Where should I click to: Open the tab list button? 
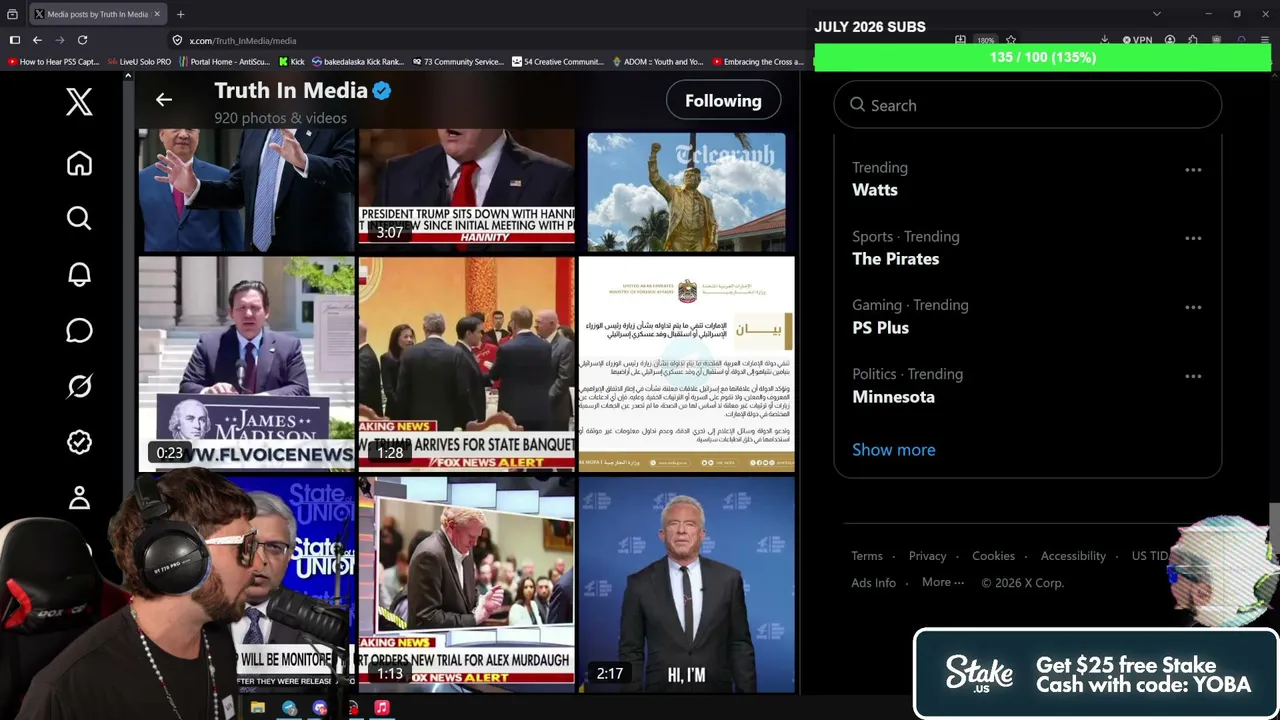(x=12, y=14)
